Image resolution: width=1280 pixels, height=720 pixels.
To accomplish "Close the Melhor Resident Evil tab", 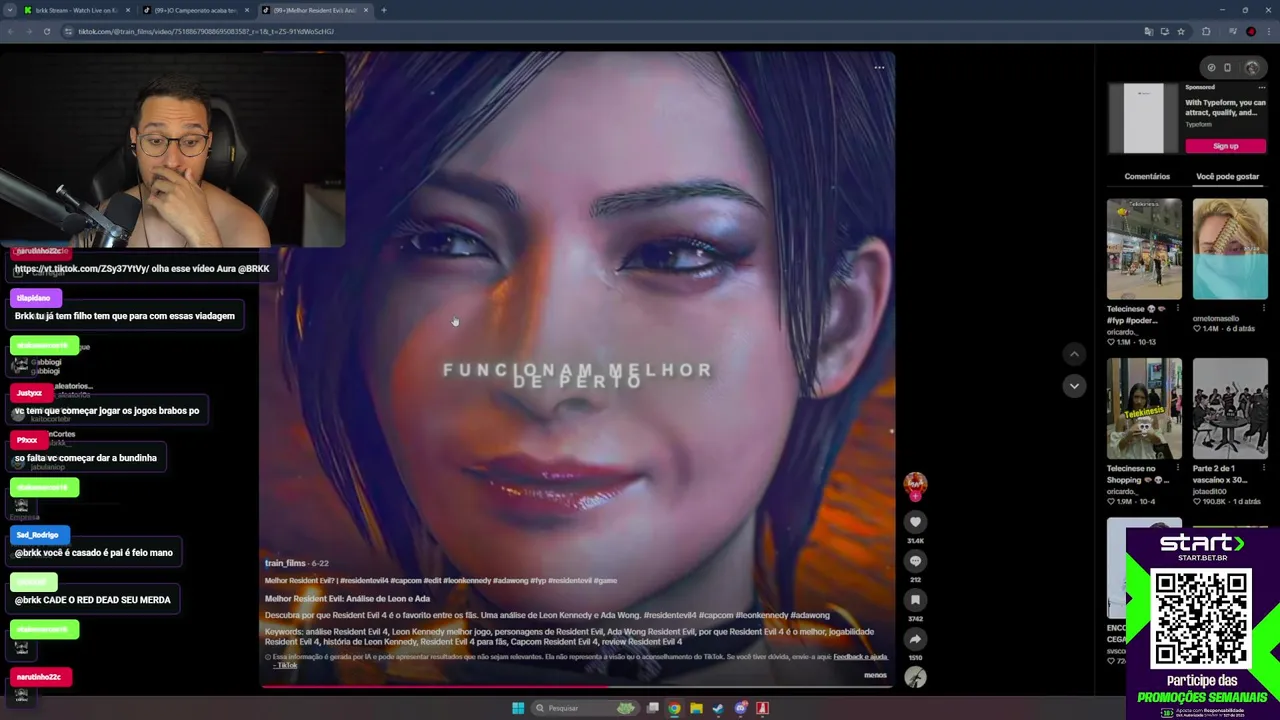I will click(366, 10).
